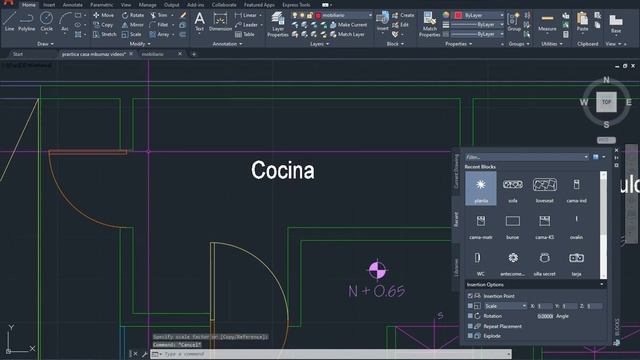640x360 pixels.
Task: Toggle the Rotation checkbox
Action: pos(470,316)
